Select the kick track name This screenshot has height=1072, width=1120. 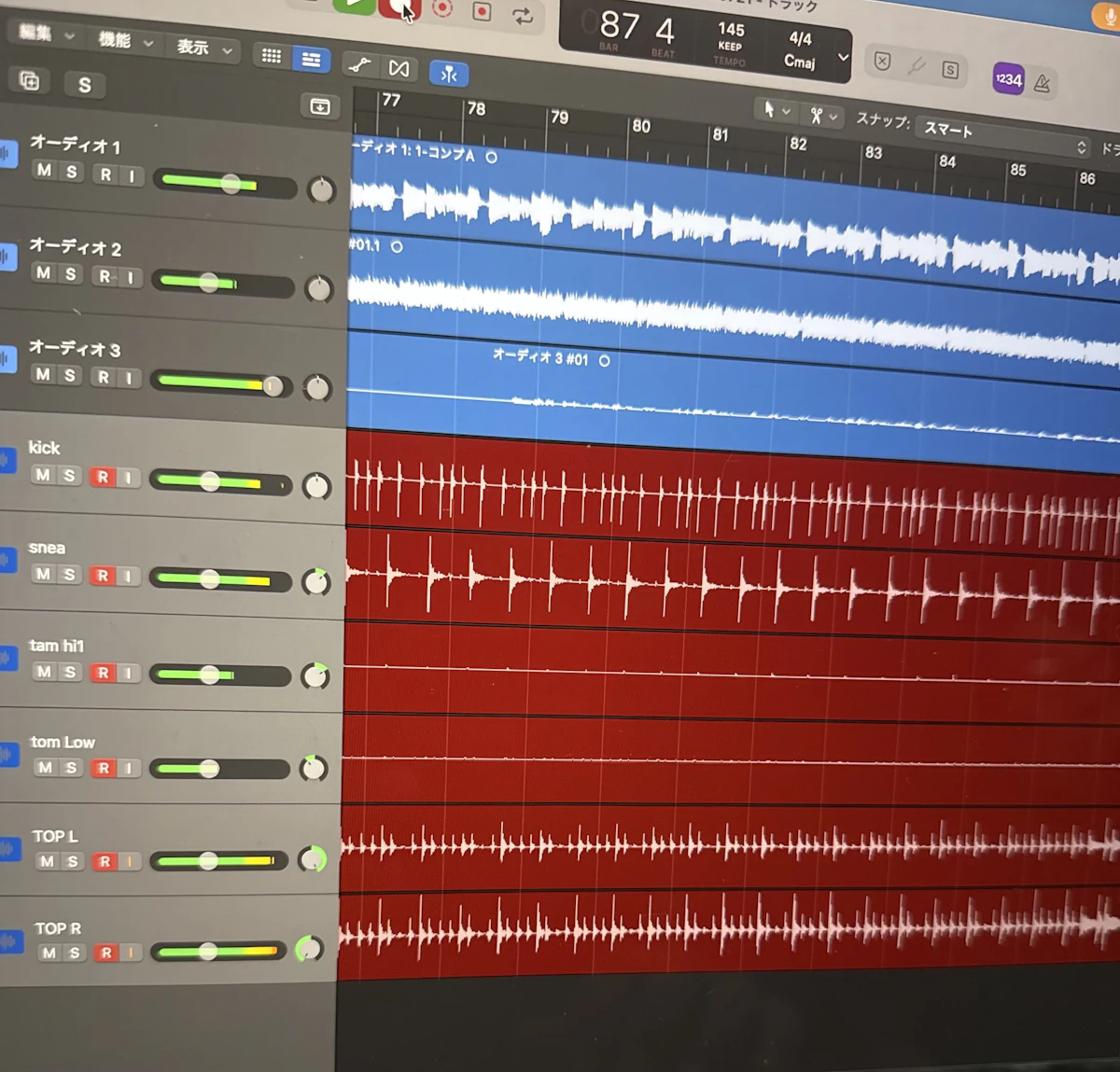coord(44,448)
